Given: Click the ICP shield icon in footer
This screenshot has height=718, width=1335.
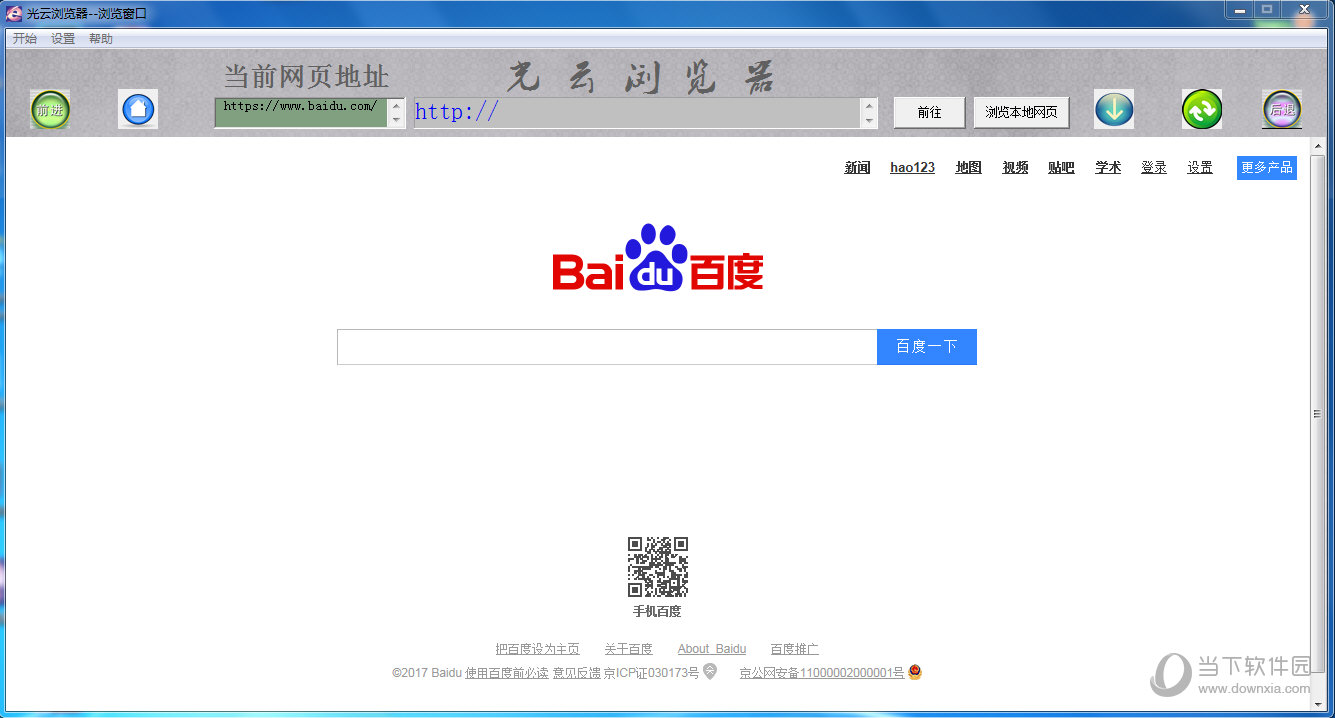Looking at the screenshot, I should (710, 672).
